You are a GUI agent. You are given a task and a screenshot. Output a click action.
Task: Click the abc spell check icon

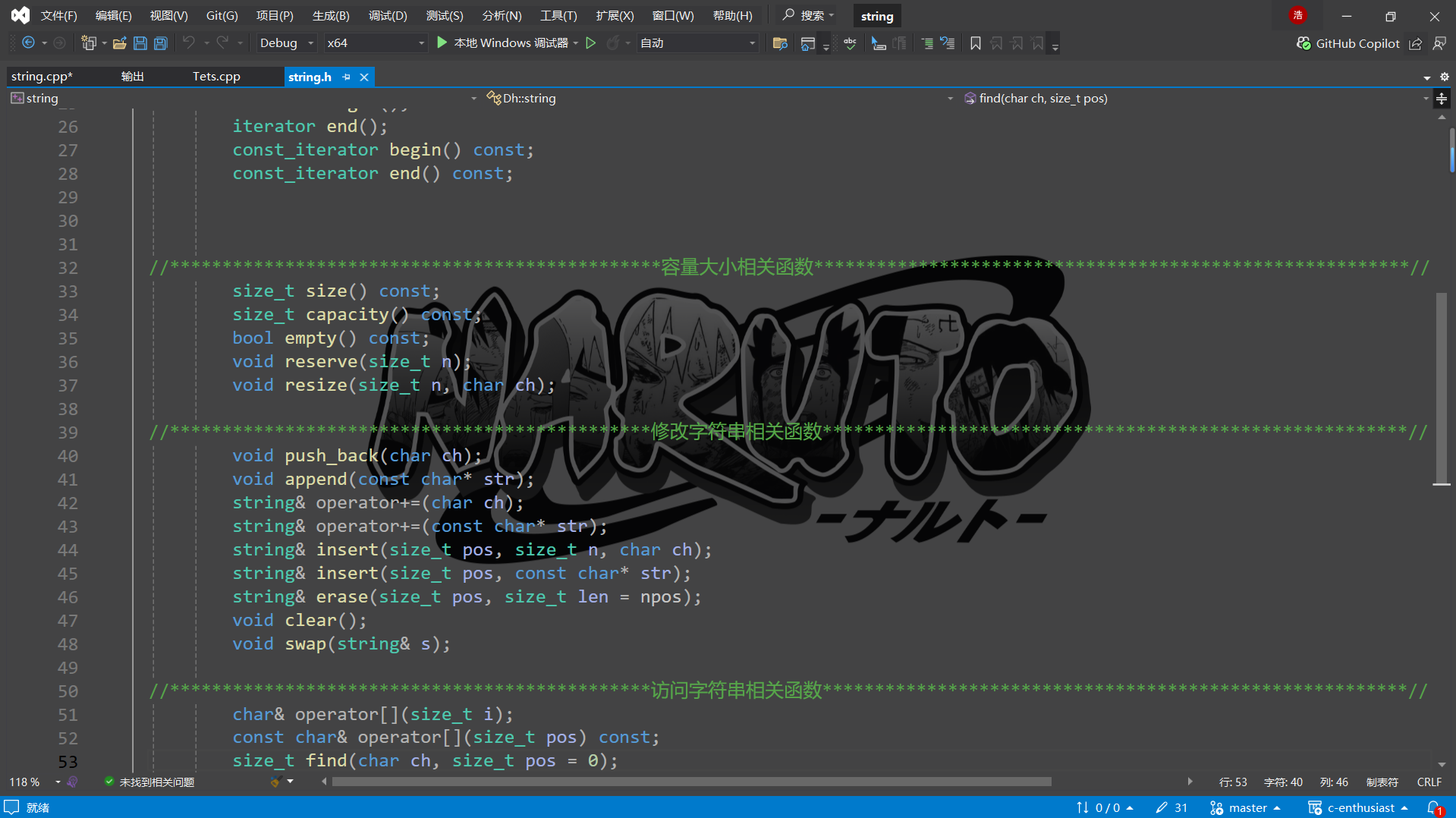point(851,43)
